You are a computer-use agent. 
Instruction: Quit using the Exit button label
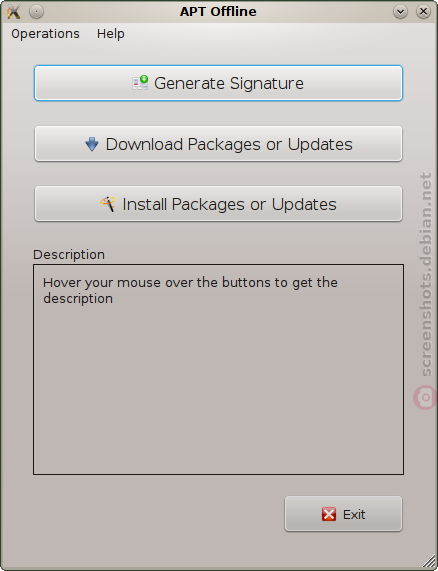click(354, 515)
